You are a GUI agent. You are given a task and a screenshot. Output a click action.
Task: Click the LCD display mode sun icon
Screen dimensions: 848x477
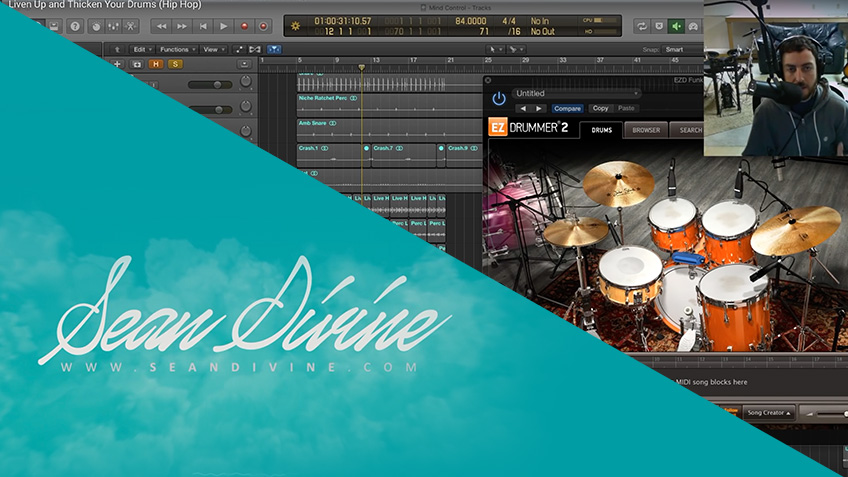click(x=295, y=26)
